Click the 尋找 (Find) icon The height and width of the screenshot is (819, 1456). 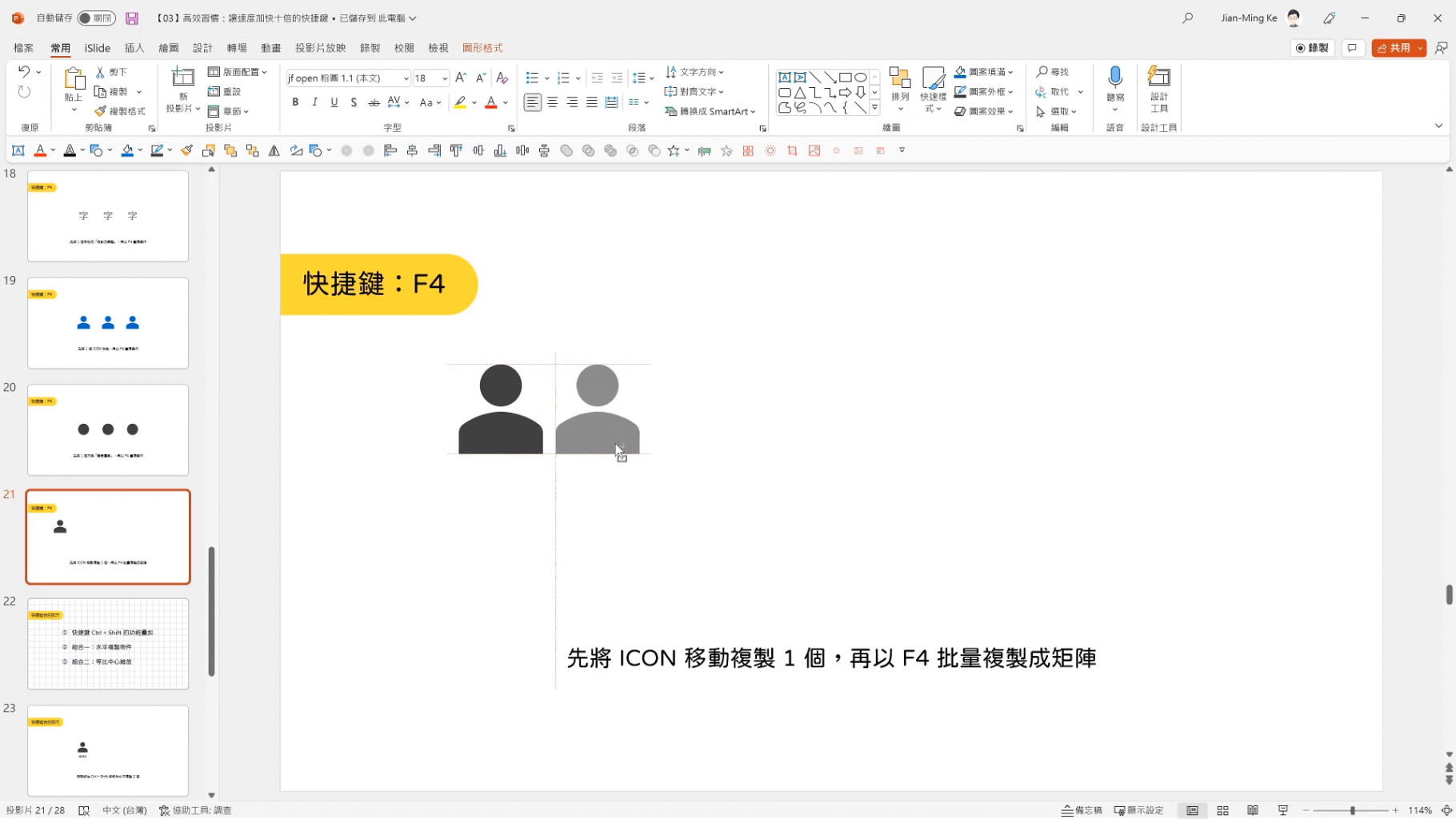1053,71
